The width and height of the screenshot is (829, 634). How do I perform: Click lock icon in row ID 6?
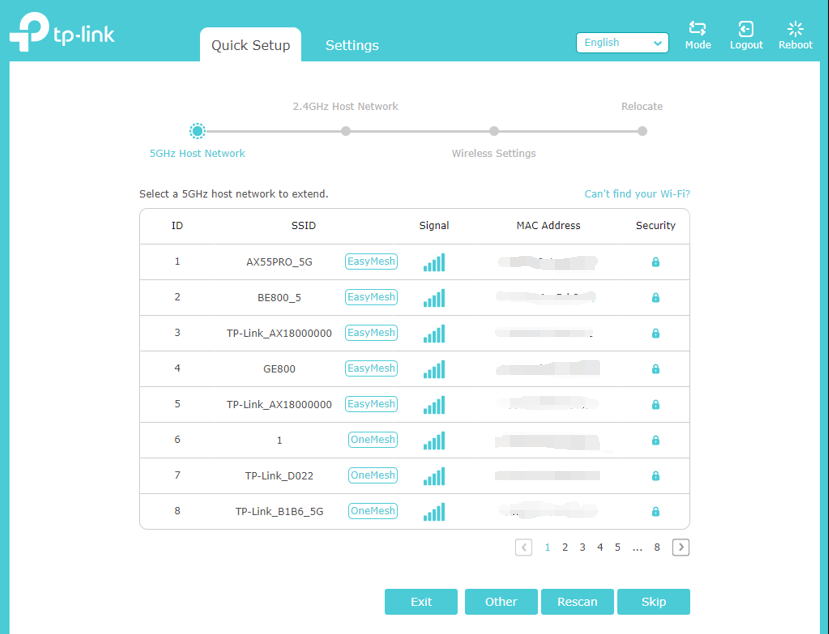coord(655,440)
